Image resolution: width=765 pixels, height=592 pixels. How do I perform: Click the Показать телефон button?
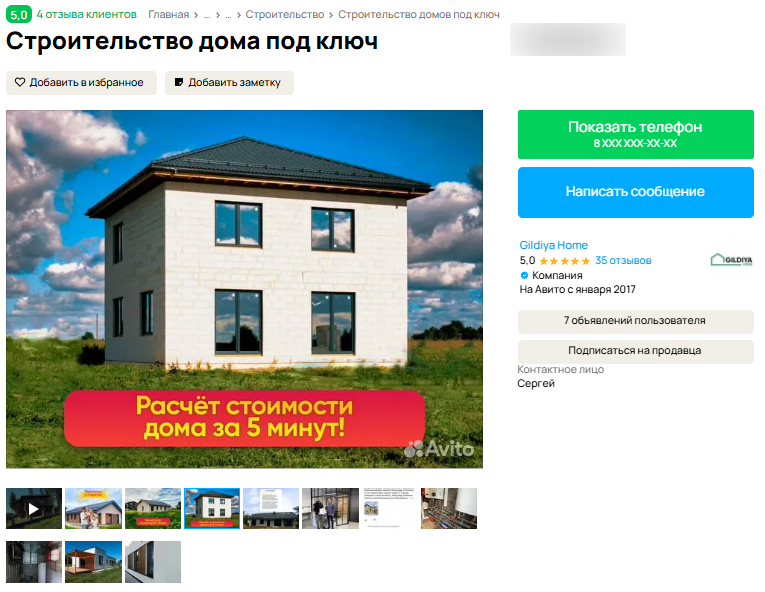coord(635,134)
